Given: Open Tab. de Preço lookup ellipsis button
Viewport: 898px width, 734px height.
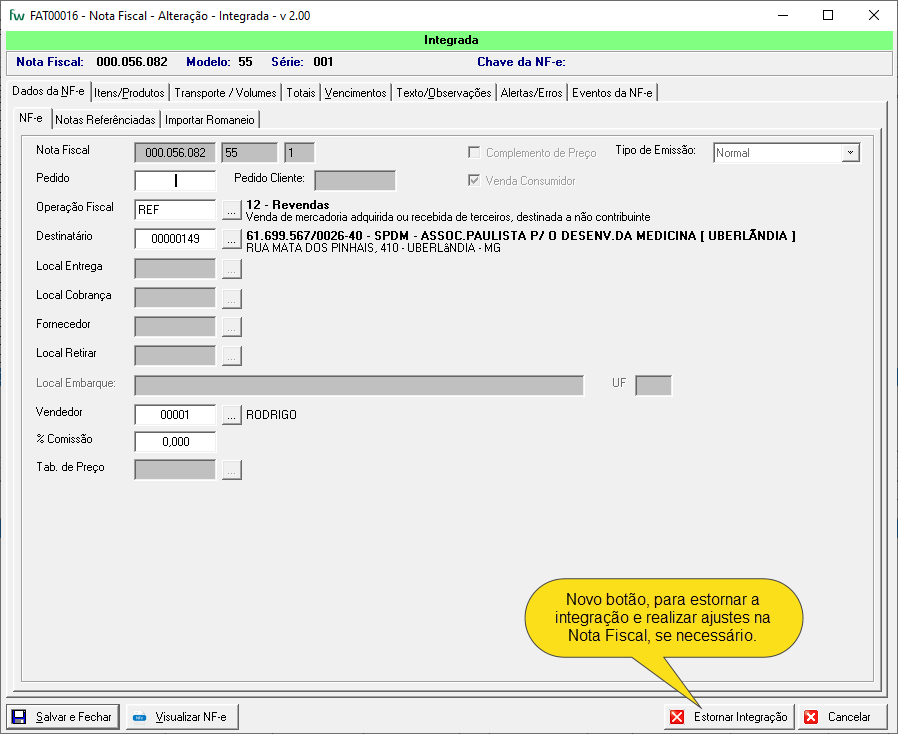Looking at the screenshot, I should pyautogui.click(x=231, y=469).
